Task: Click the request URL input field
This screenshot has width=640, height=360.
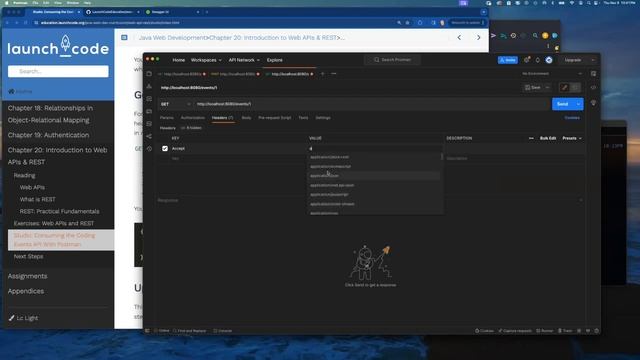Action: (x=371, y=104)
